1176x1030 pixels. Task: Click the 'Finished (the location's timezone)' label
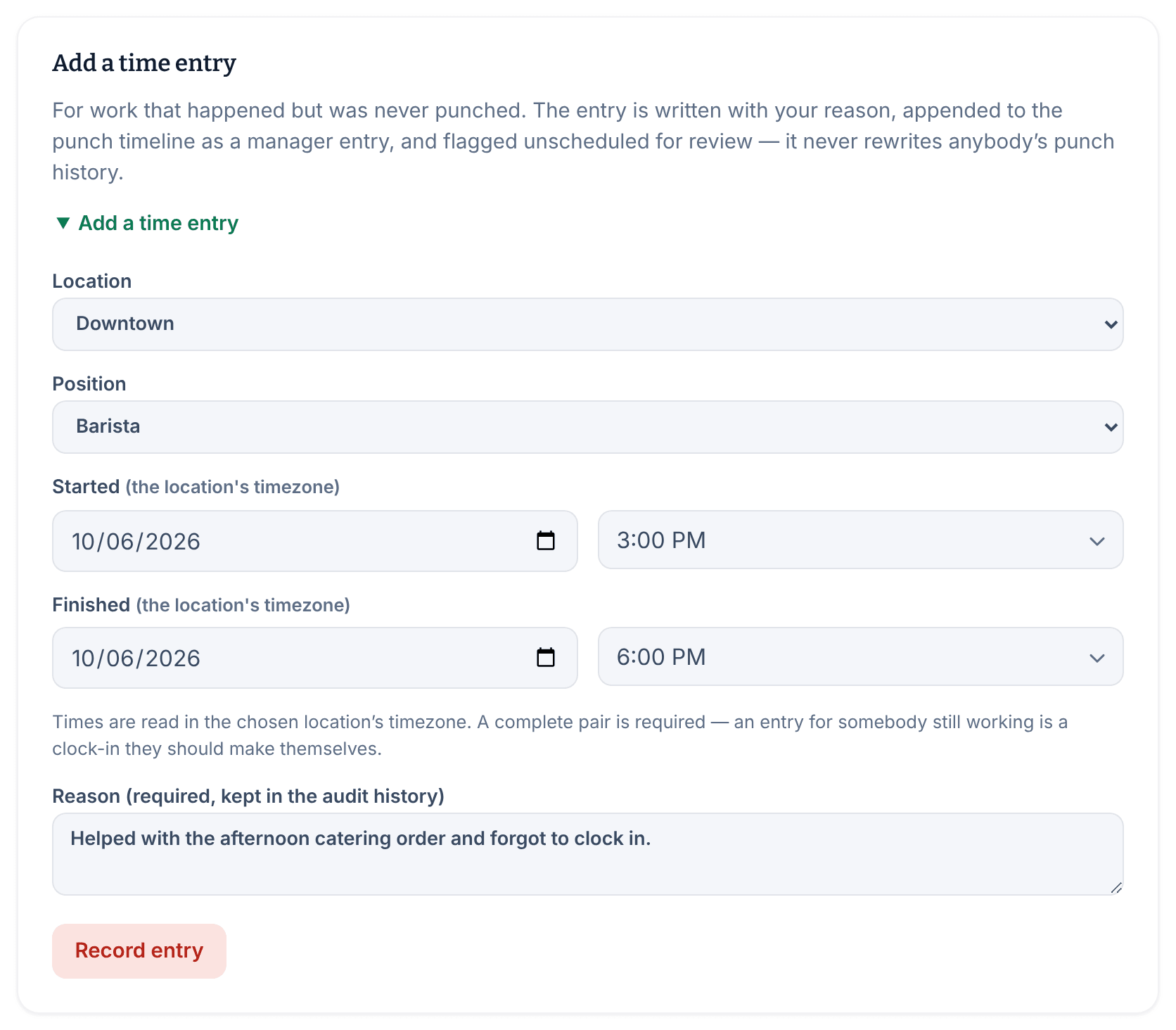click(201, 605)
